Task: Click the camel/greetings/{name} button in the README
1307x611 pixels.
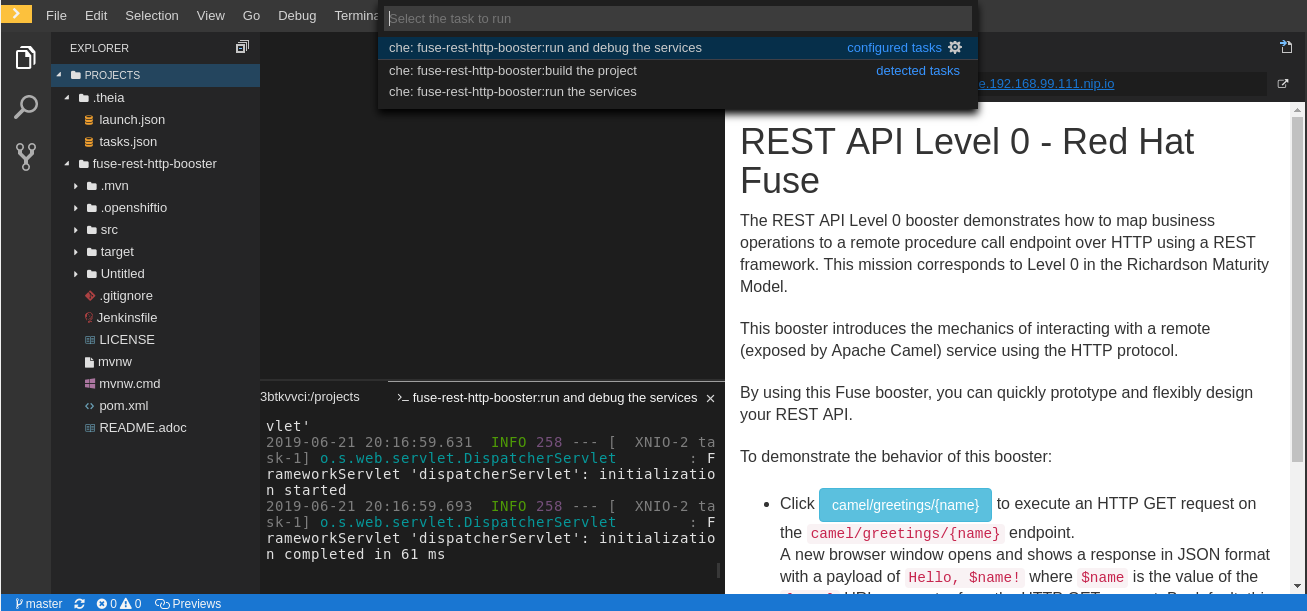Action: tap(905, 504)
